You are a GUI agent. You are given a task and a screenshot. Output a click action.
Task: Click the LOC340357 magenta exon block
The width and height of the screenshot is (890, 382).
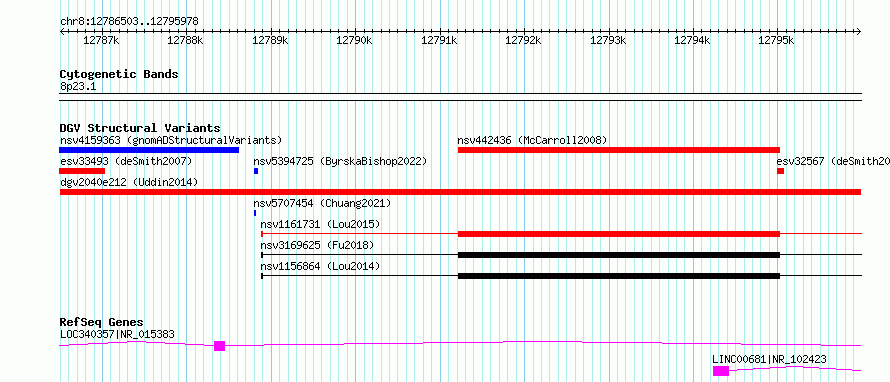pos(219,346)
